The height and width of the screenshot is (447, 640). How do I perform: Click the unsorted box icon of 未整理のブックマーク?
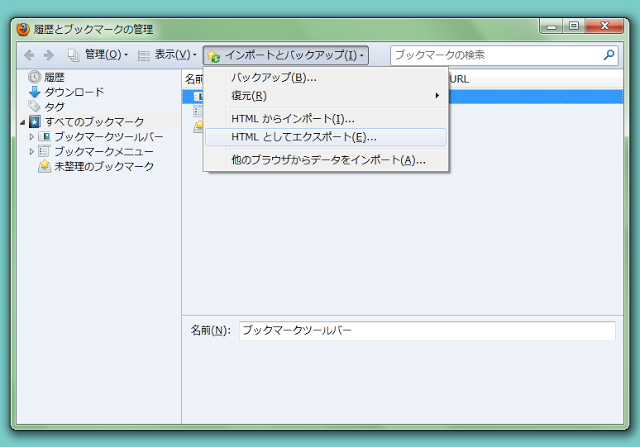coord(44,166)
